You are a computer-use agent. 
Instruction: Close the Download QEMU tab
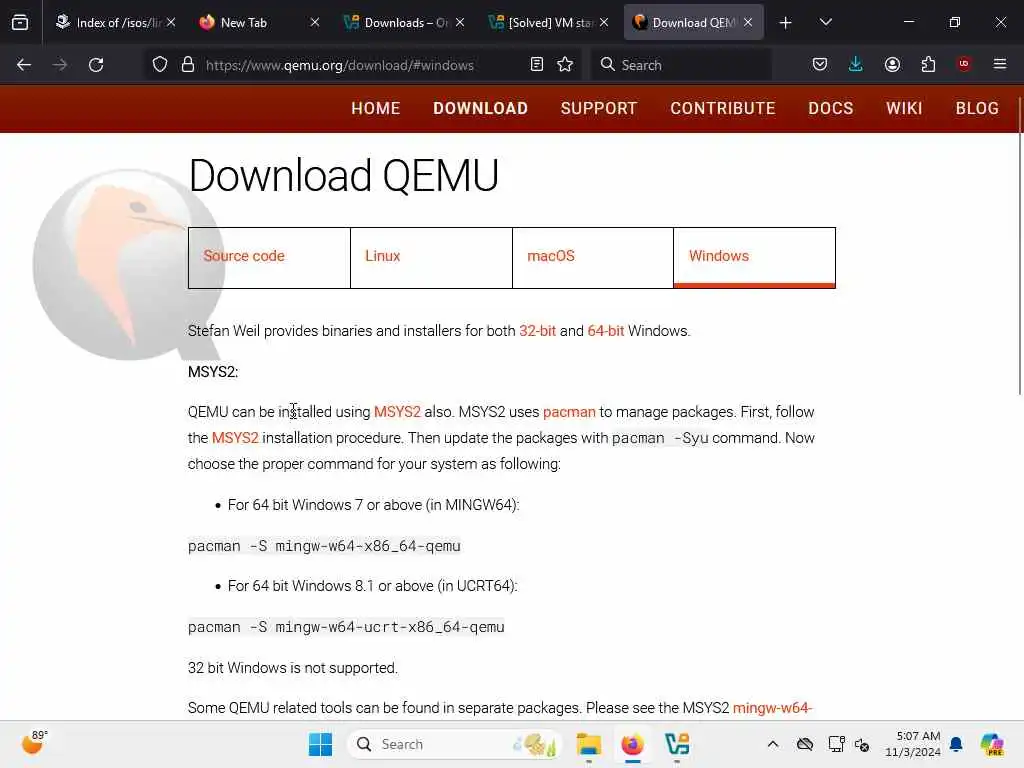pos(748,22)
